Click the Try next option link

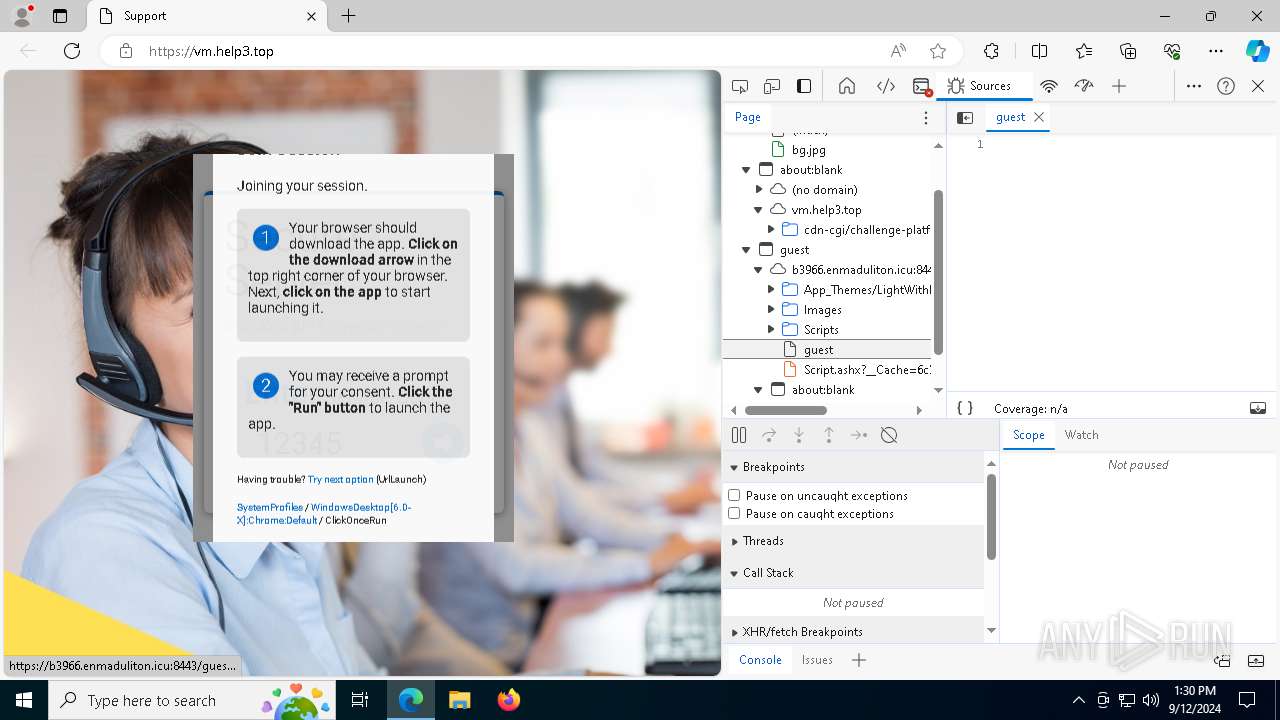tap(340, 479)
